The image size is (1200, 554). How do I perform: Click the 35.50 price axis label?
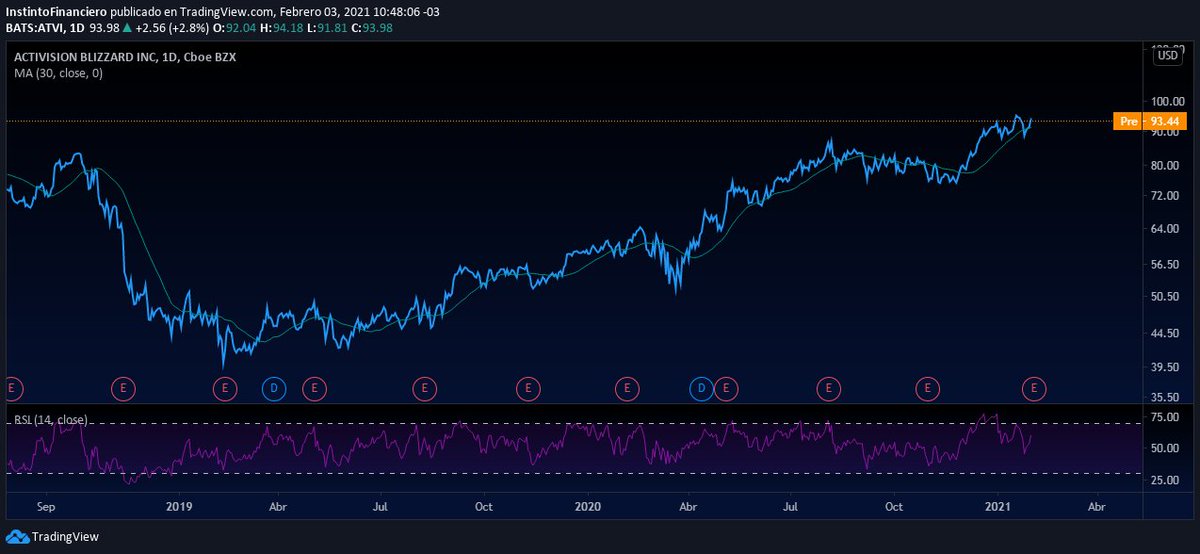pos(1166,397)
